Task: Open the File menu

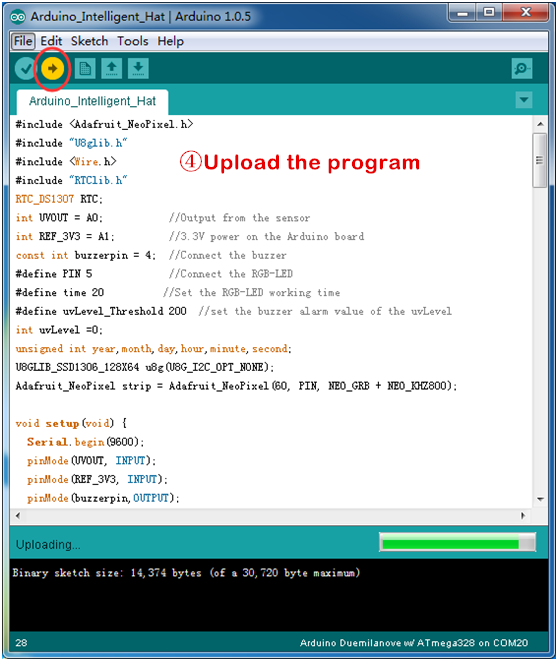Action: pos(23,41)
